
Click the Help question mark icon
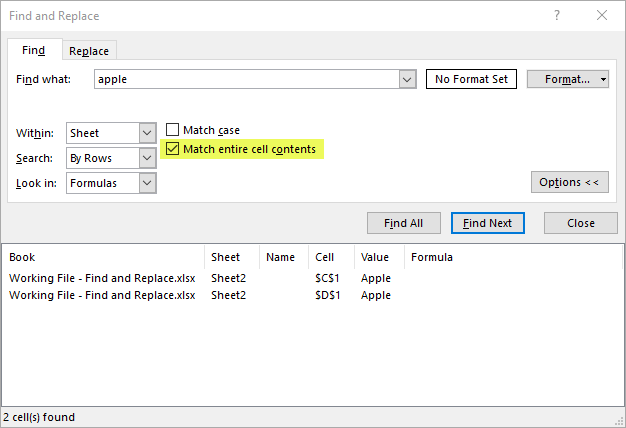click(x=555, y=16)
